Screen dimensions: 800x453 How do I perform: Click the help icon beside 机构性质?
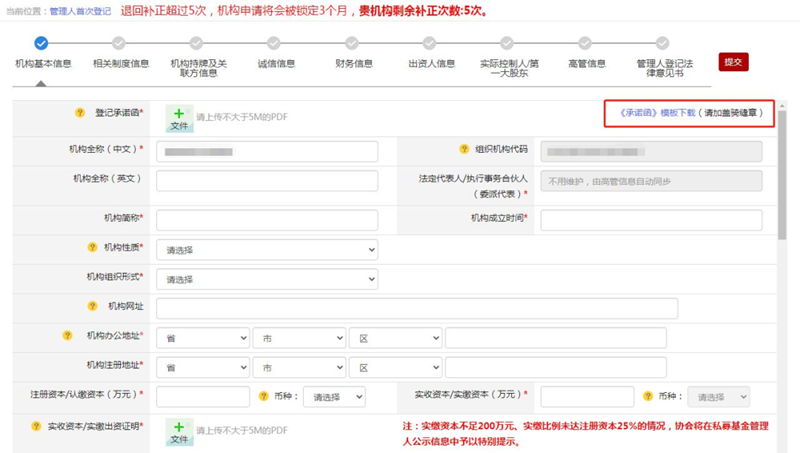[93, 247]
